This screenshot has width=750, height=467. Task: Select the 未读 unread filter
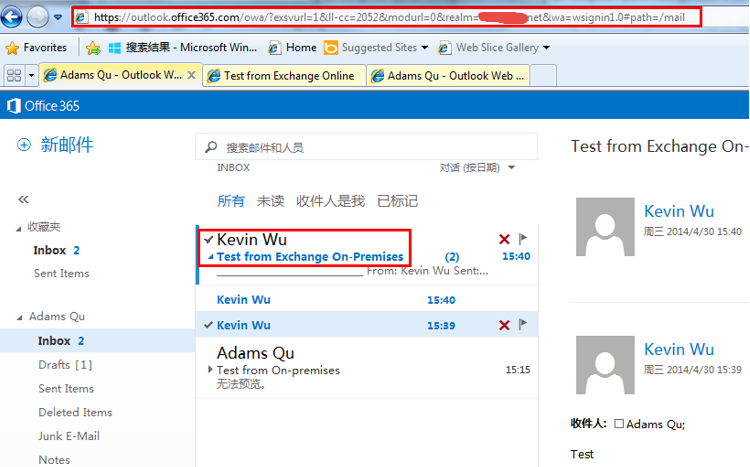pyautogui.click(x=270, y=201)
